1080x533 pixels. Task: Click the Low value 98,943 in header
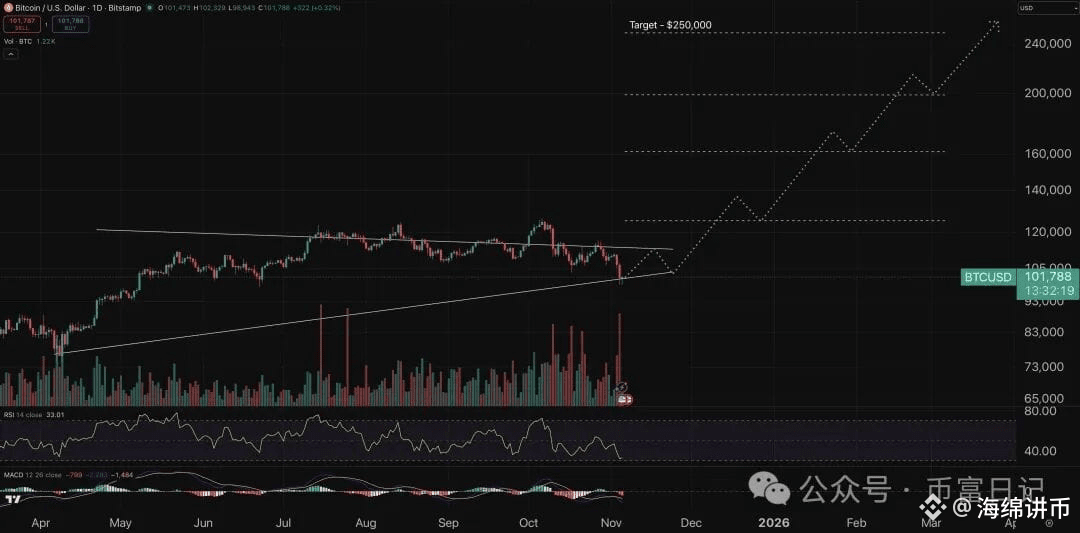(242, 8)
